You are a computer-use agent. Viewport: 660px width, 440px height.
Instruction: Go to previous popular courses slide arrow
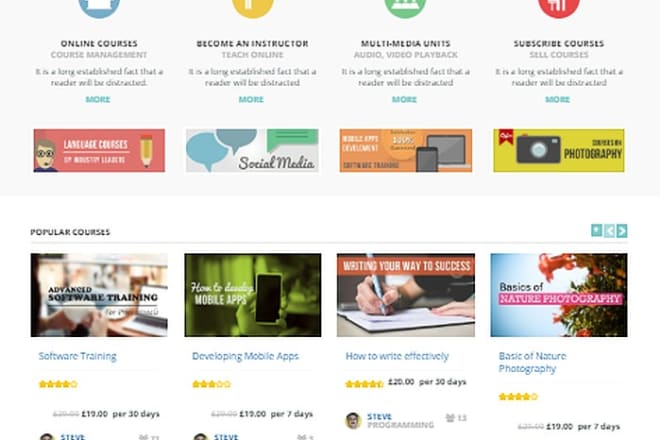point(609,231)
